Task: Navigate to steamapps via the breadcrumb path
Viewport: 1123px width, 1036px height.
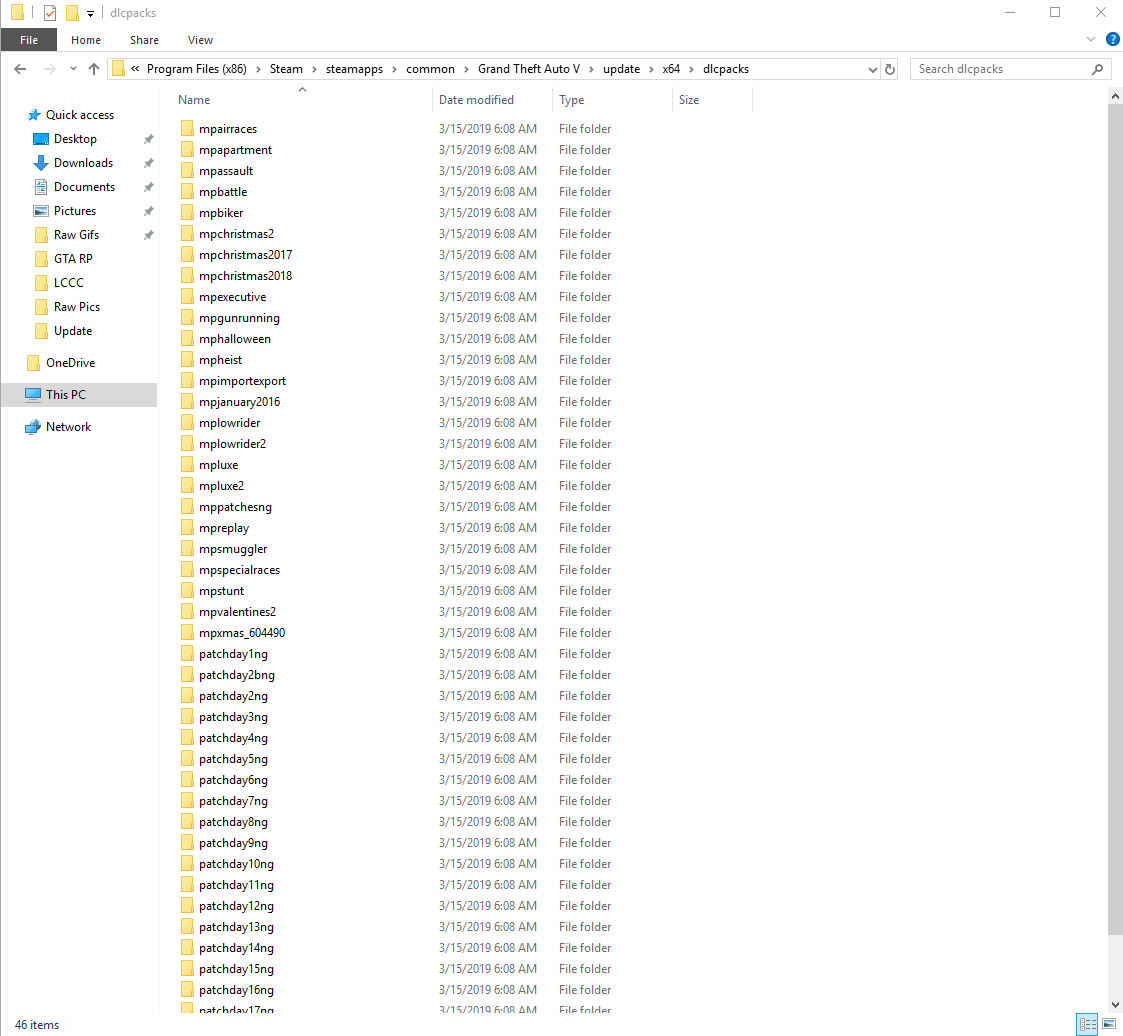Action: point(354,69)
